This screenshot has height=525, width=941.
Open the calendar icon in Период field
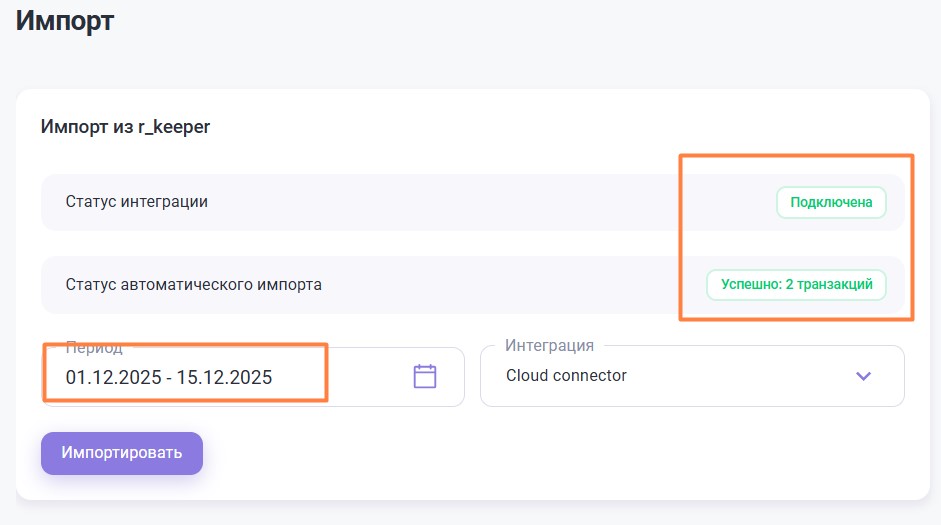(x=425, y=377)
